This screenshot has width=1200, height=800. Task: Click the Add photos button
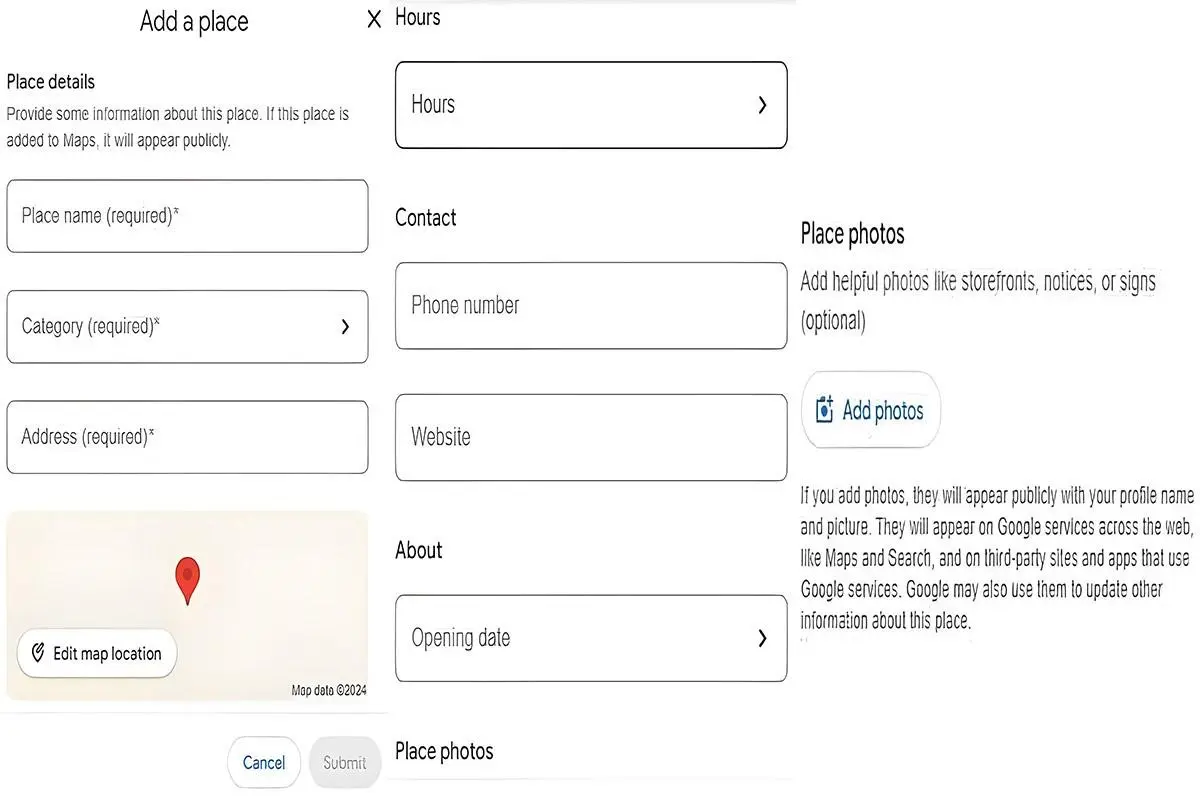point(871,410)
